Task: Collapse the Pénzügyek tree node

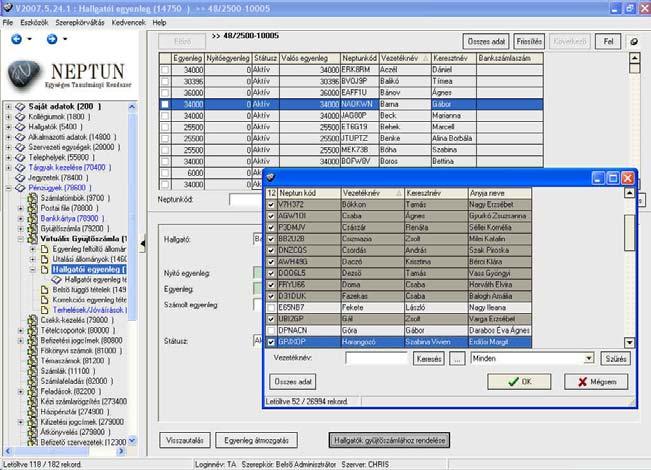Action: click(8, 188)
